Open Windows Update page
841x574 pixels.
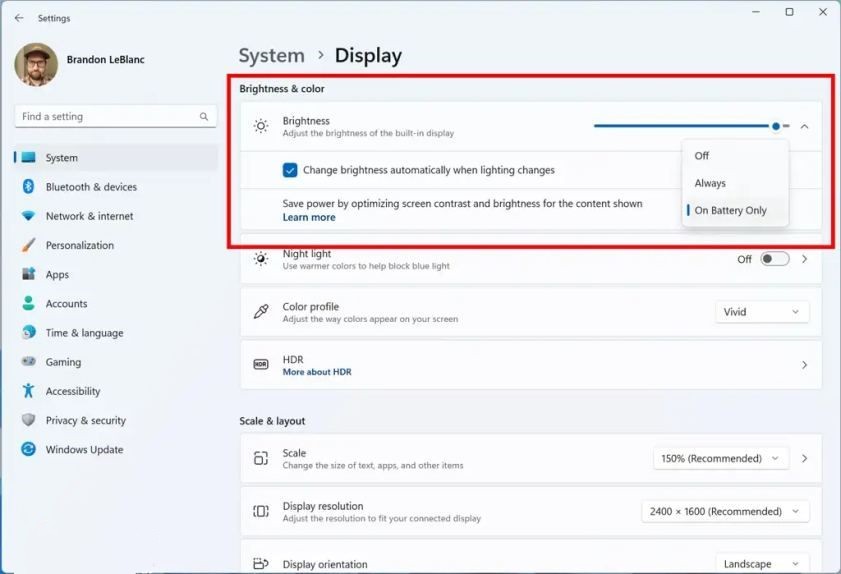[x=84, y=450]
